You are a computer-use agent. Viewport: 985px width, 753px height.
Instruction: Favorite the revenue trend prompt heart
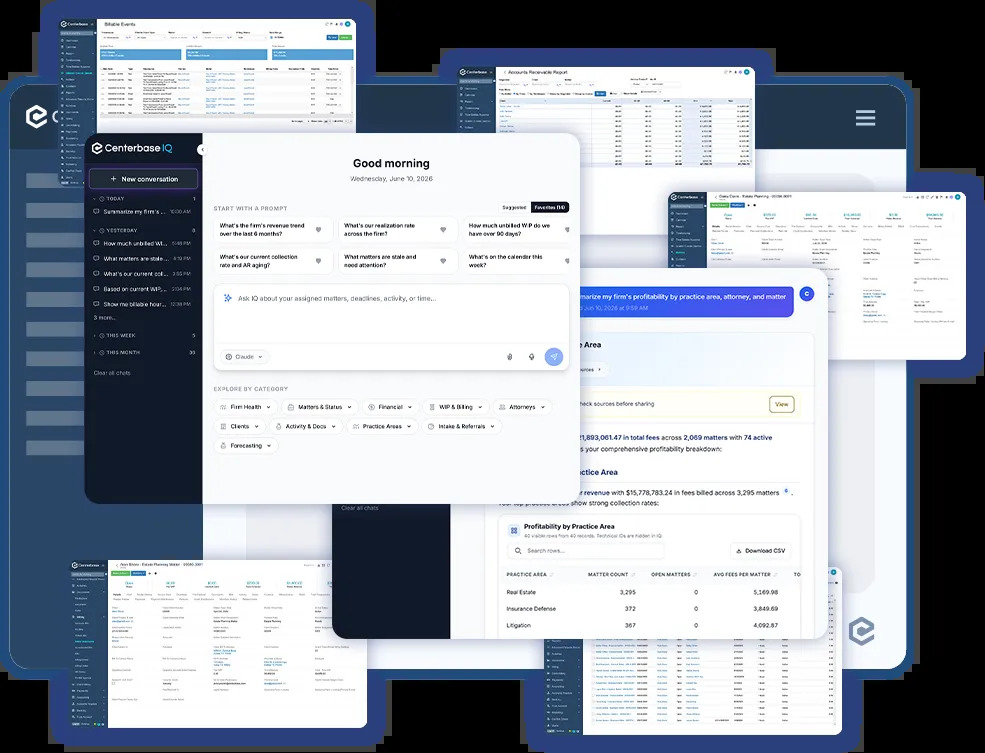318,230
